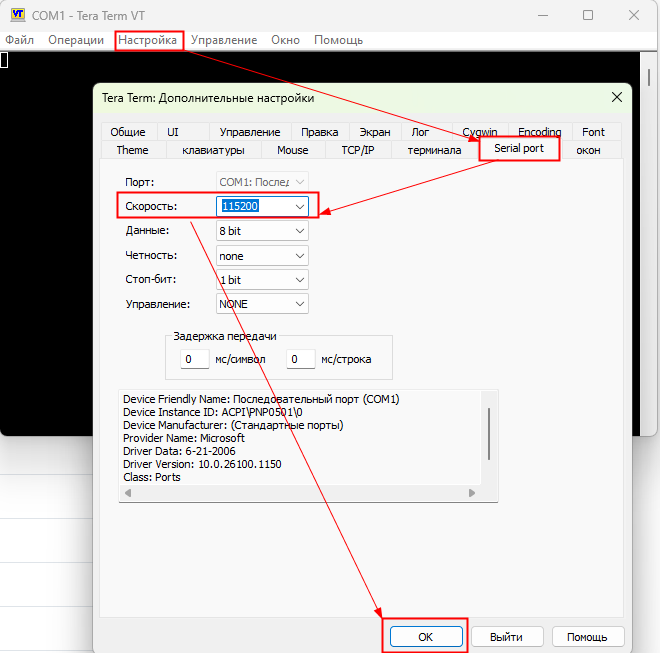Expand the flow control dropdown showing NONE
660x653 pixels.
click(x=299, y=304)
